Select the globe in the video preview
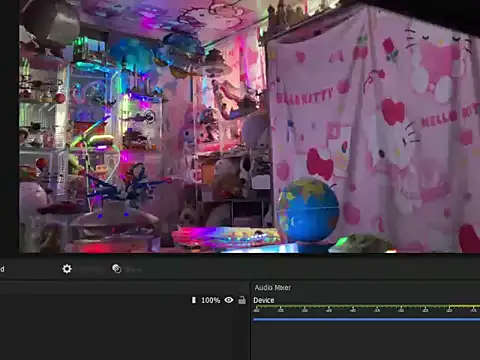 (x=308, y=210)
